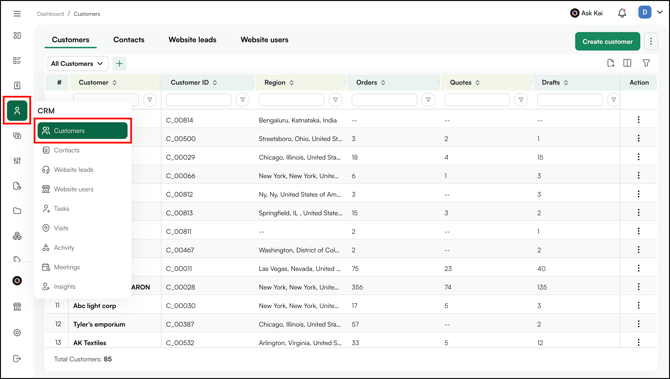Click the Region column filter funnel
The image size is (670, 379).
[335, 100]
